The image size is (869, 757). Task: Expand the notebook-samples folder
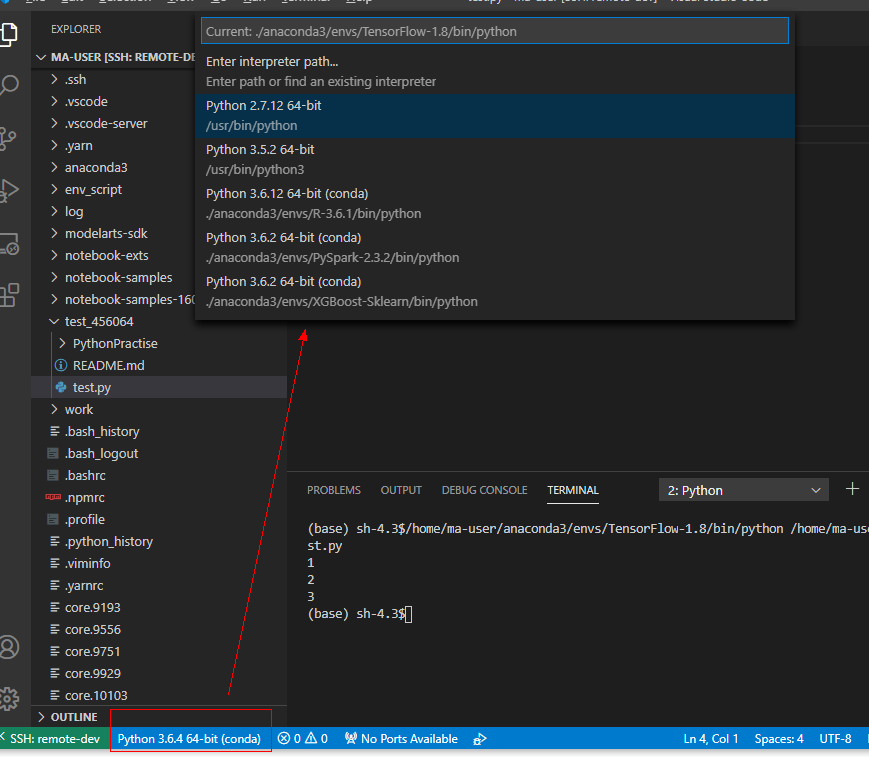click(x=114, y=277)
